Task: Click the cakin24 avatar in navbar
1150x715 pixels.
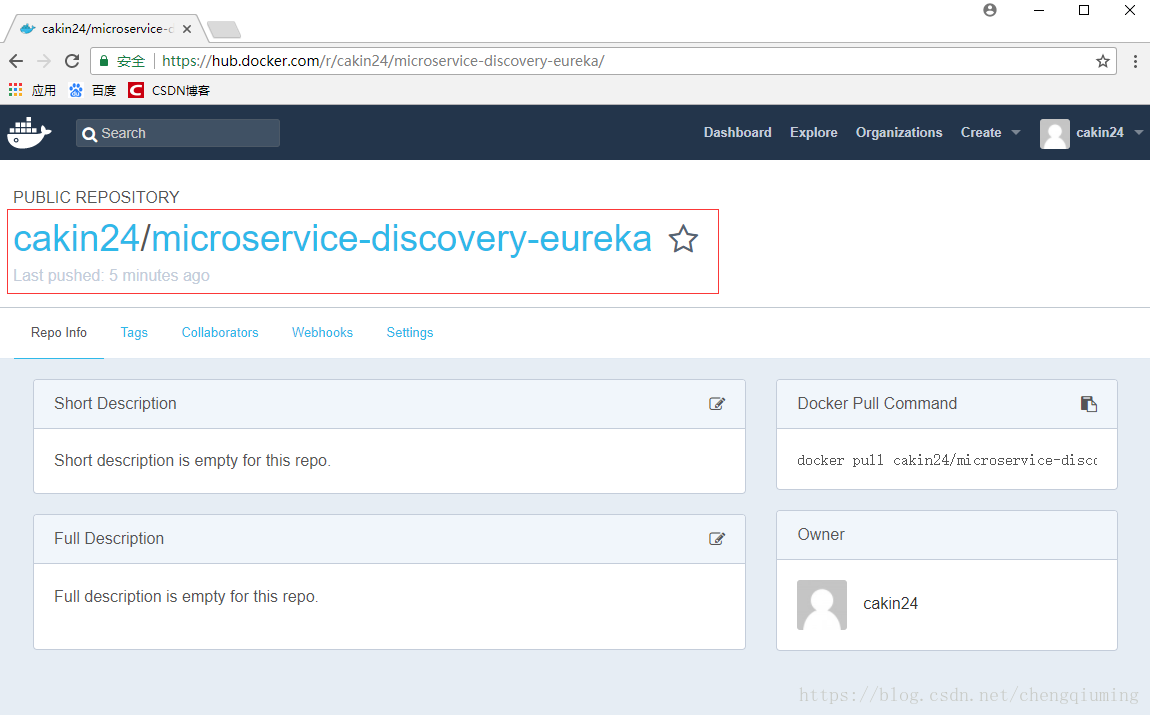Action: [x=1055, y=133]
